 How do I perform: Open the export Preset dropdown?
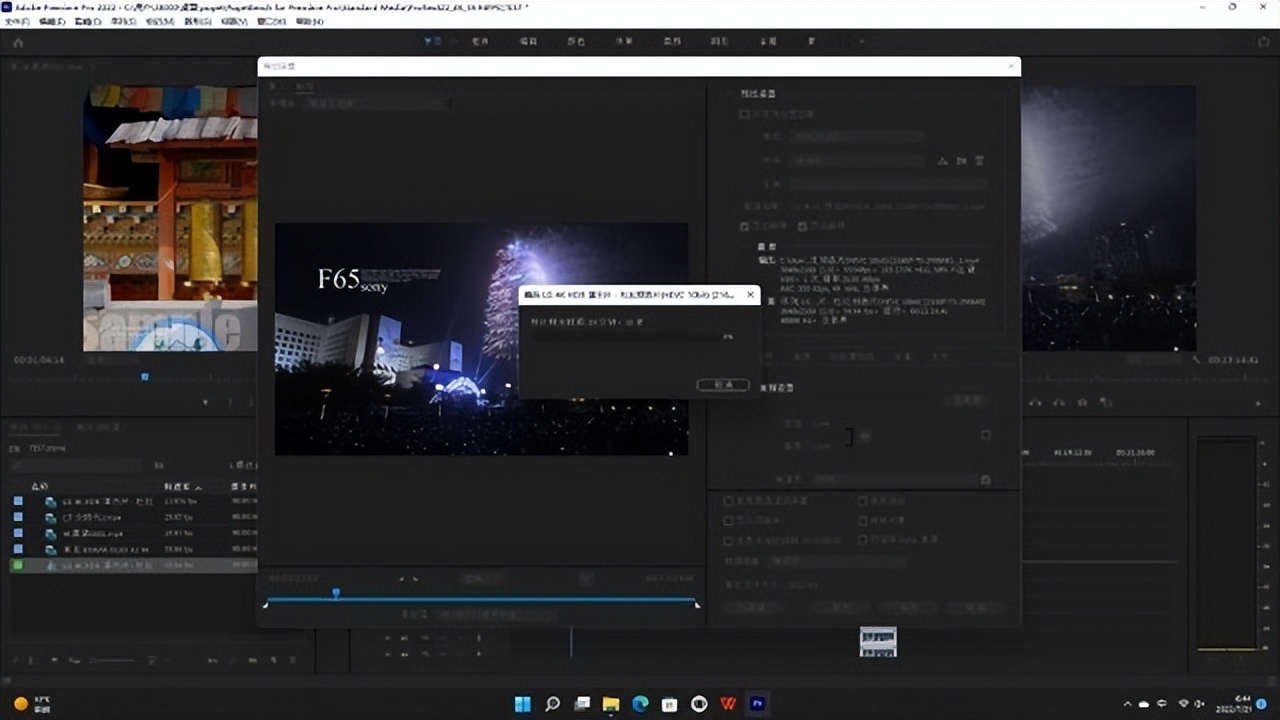click(x=857, y=160)
